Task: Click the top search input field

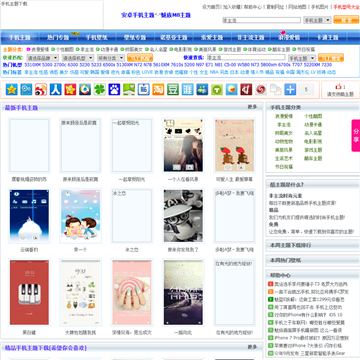Action: (x=262, y=20)
